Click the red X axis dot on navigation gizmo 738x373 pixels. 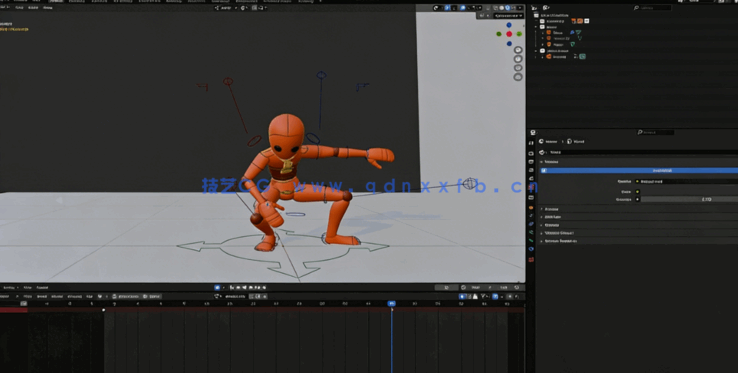(x=509, y=34)
